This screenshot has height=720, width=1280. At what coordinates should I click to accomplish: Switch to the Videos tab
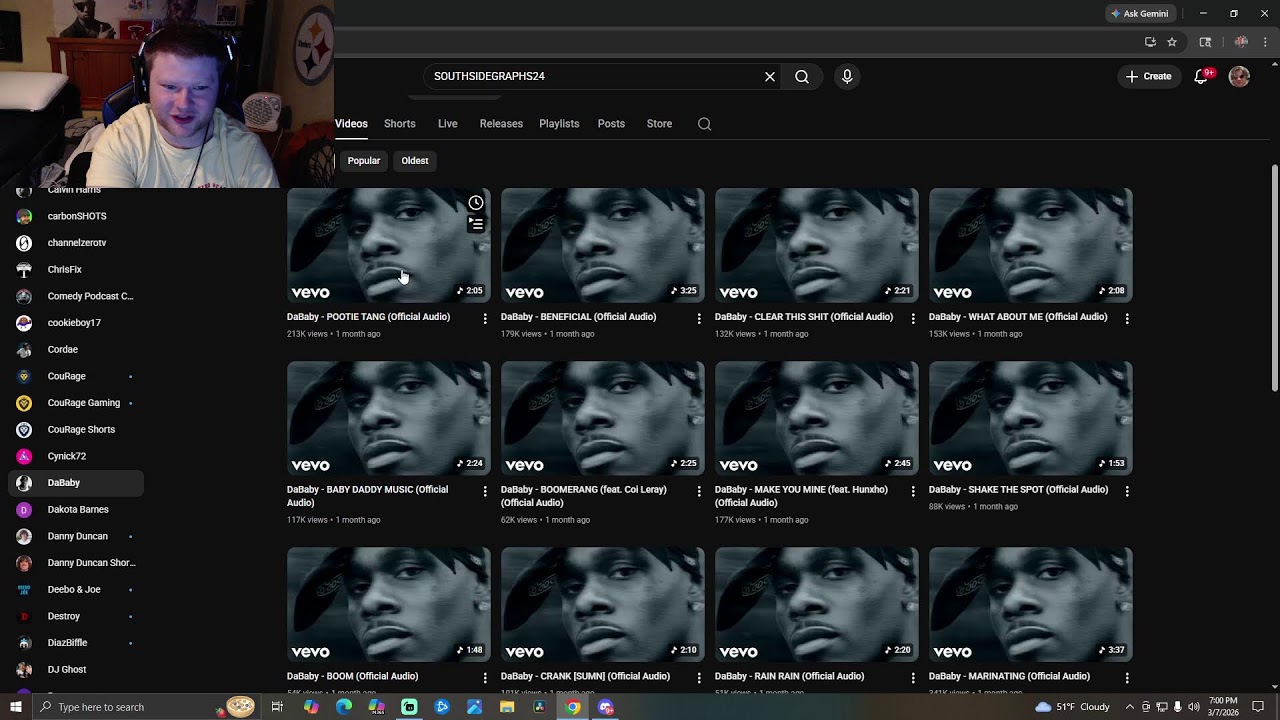point(351,124)
